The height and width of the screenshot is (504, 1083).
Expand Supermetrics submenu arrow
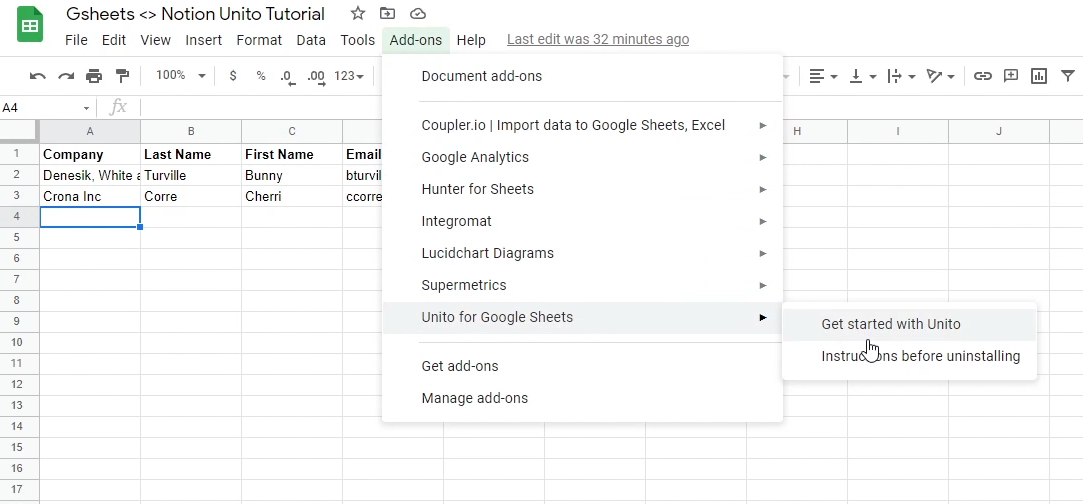coord(763,285)
